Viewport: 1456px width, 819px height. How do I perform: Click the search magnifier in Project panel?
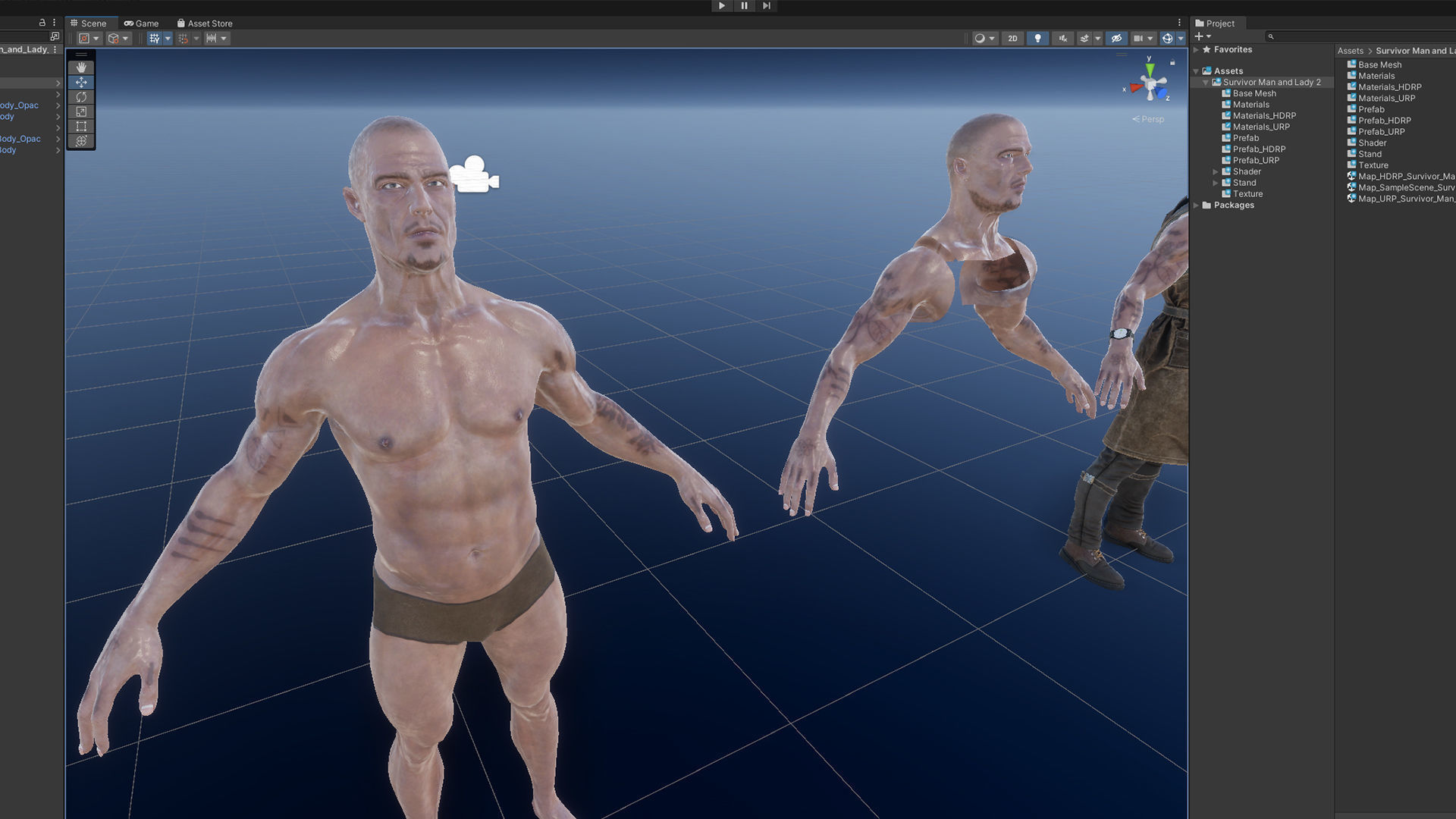click(x=1271, y=36)
